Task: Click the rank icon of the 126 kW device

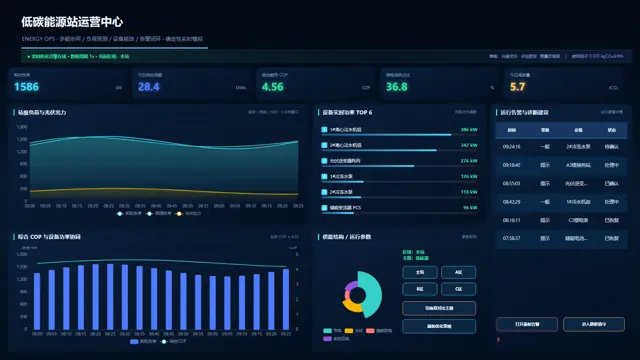Action: (x=324, y=176)
